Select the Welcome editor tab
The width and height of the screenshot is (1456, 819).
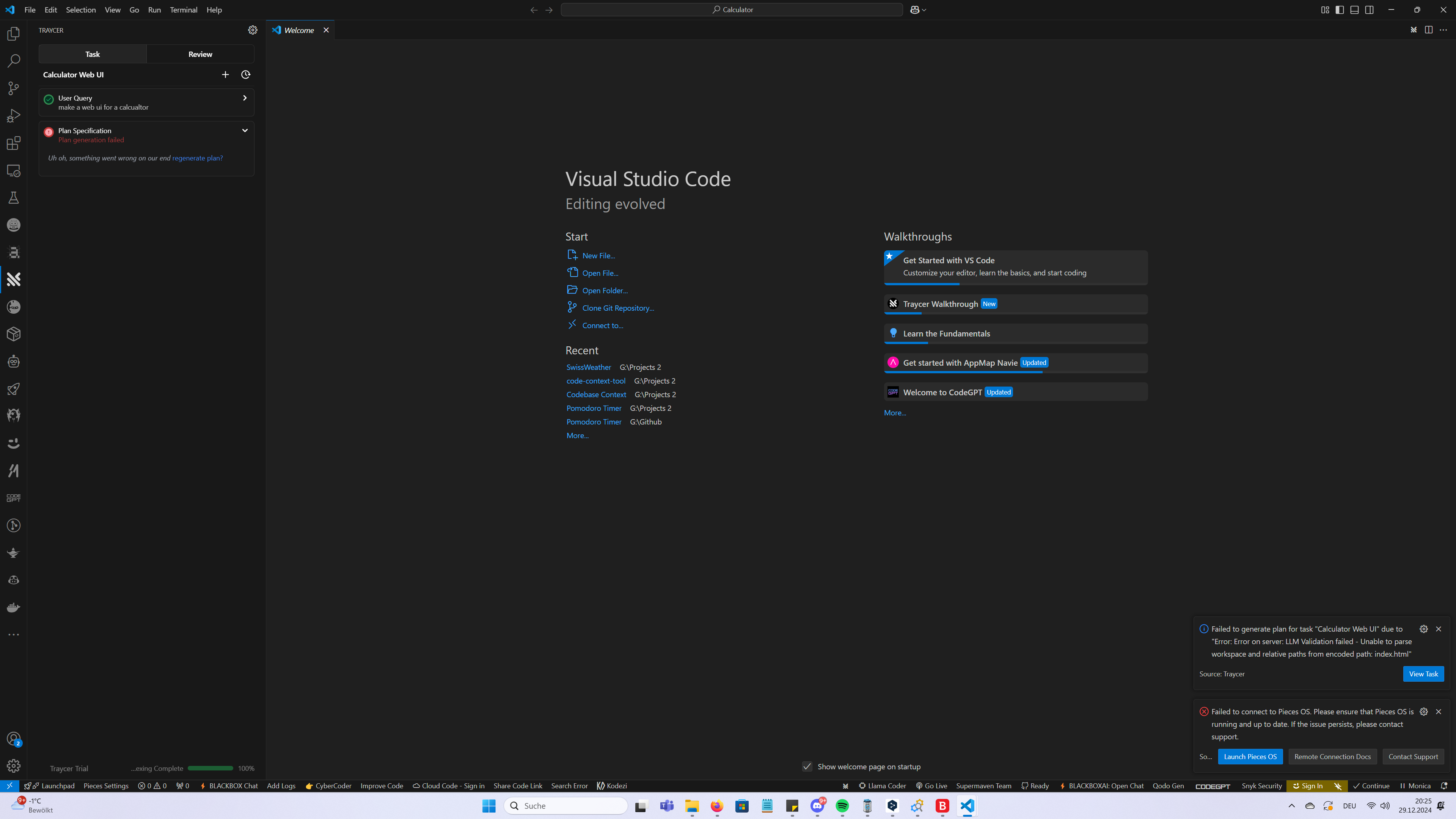(299, 30)
